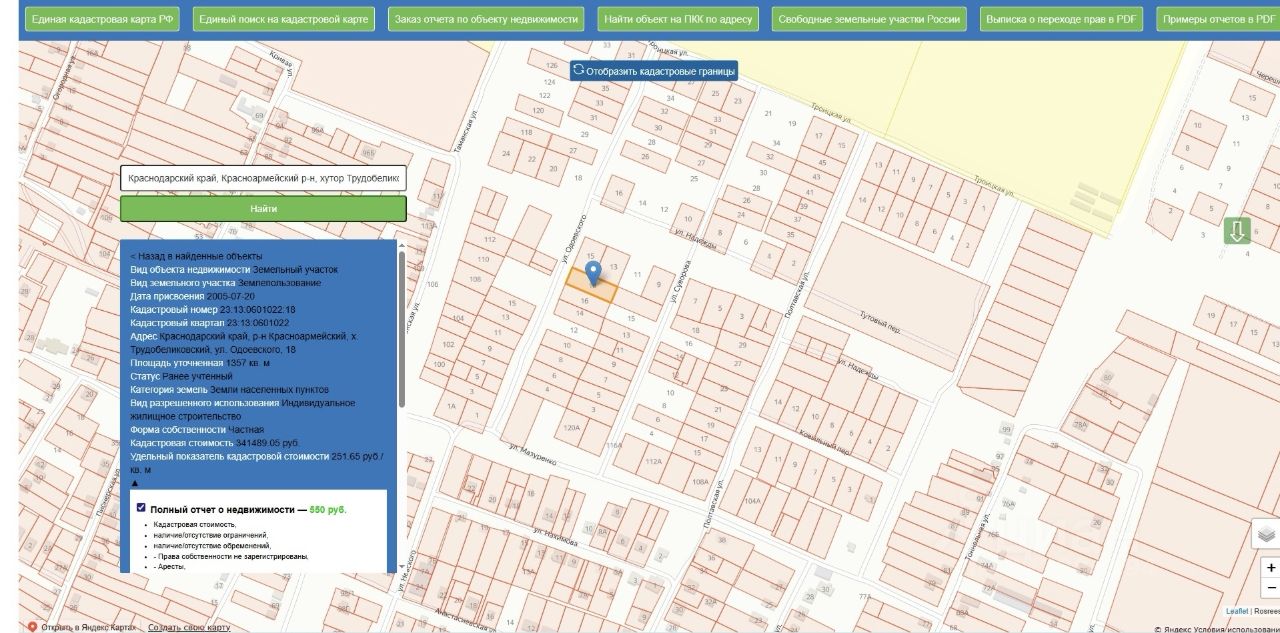Zoom out the map with minus button
Viewport: 1280px width, 633px height.
pos(1270,588)
